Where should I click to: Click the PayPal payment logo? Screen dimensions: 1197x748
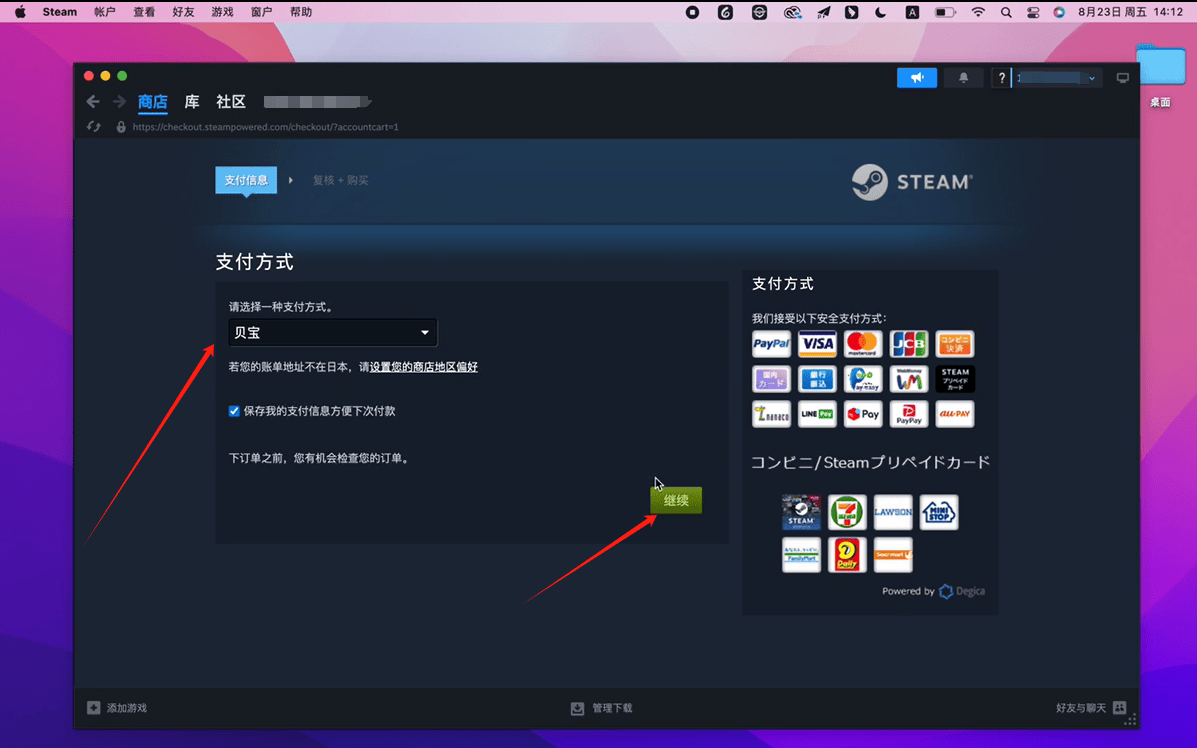click(771, 344)
